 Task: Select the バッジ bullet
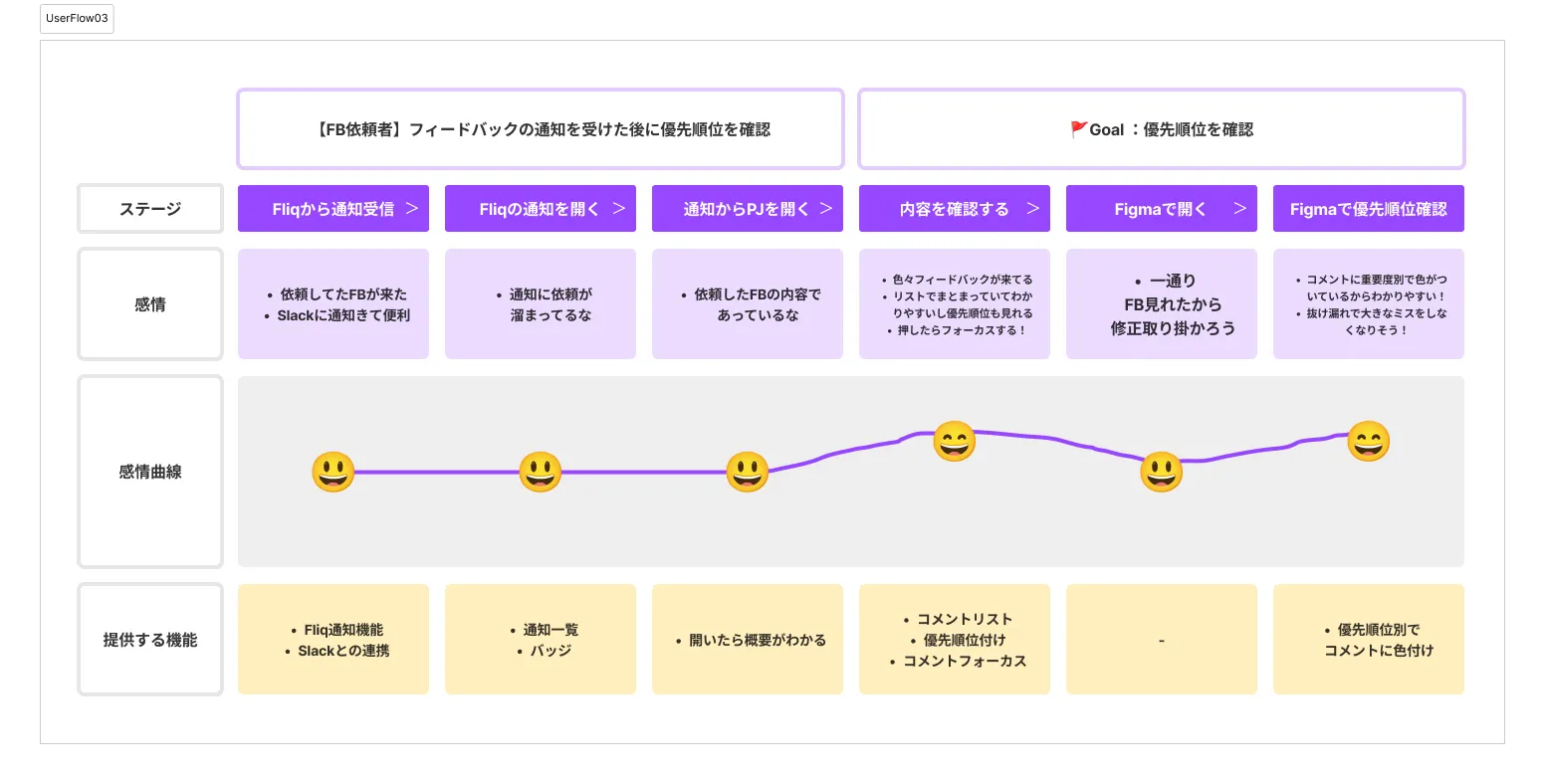[544, 651]
